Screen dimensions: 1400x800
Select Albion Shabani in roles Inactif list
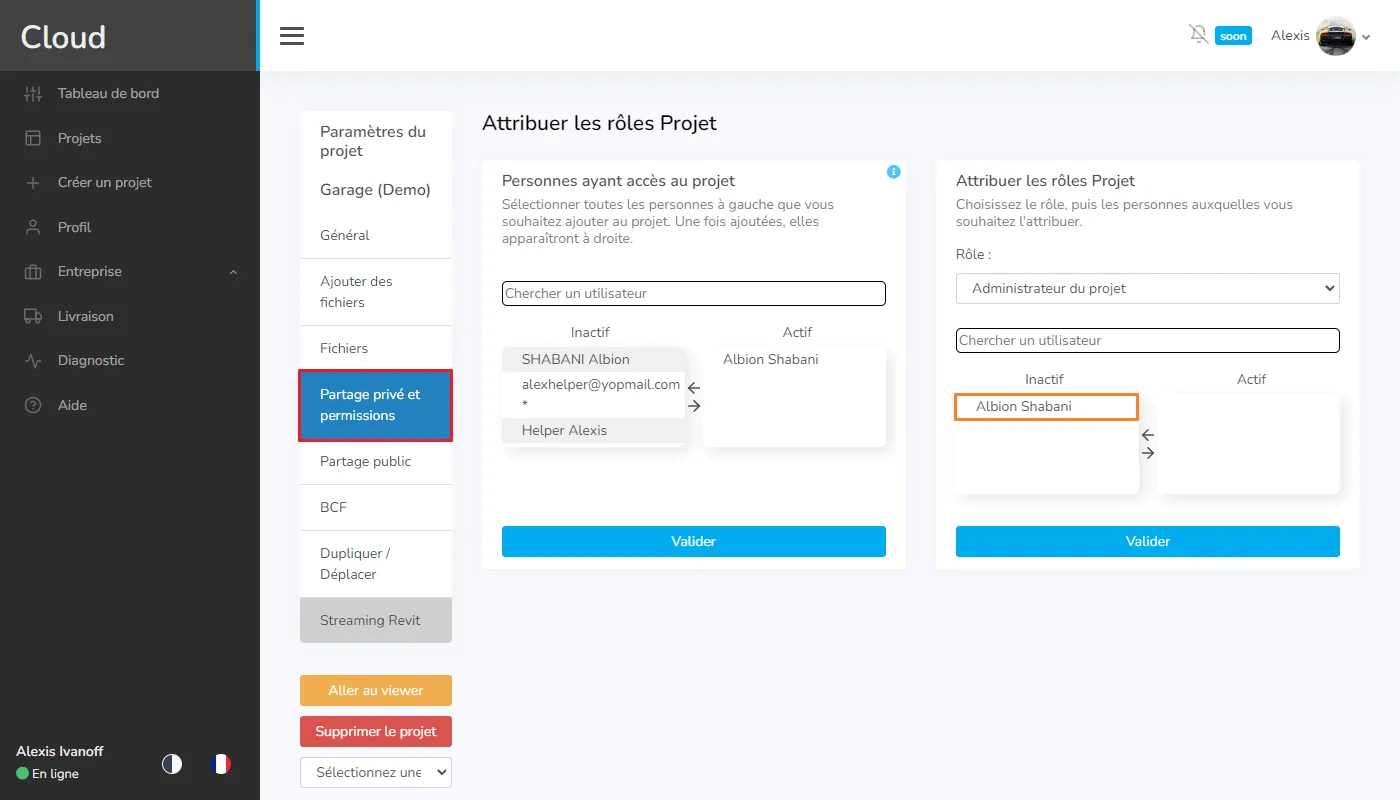click(1046, 406)
